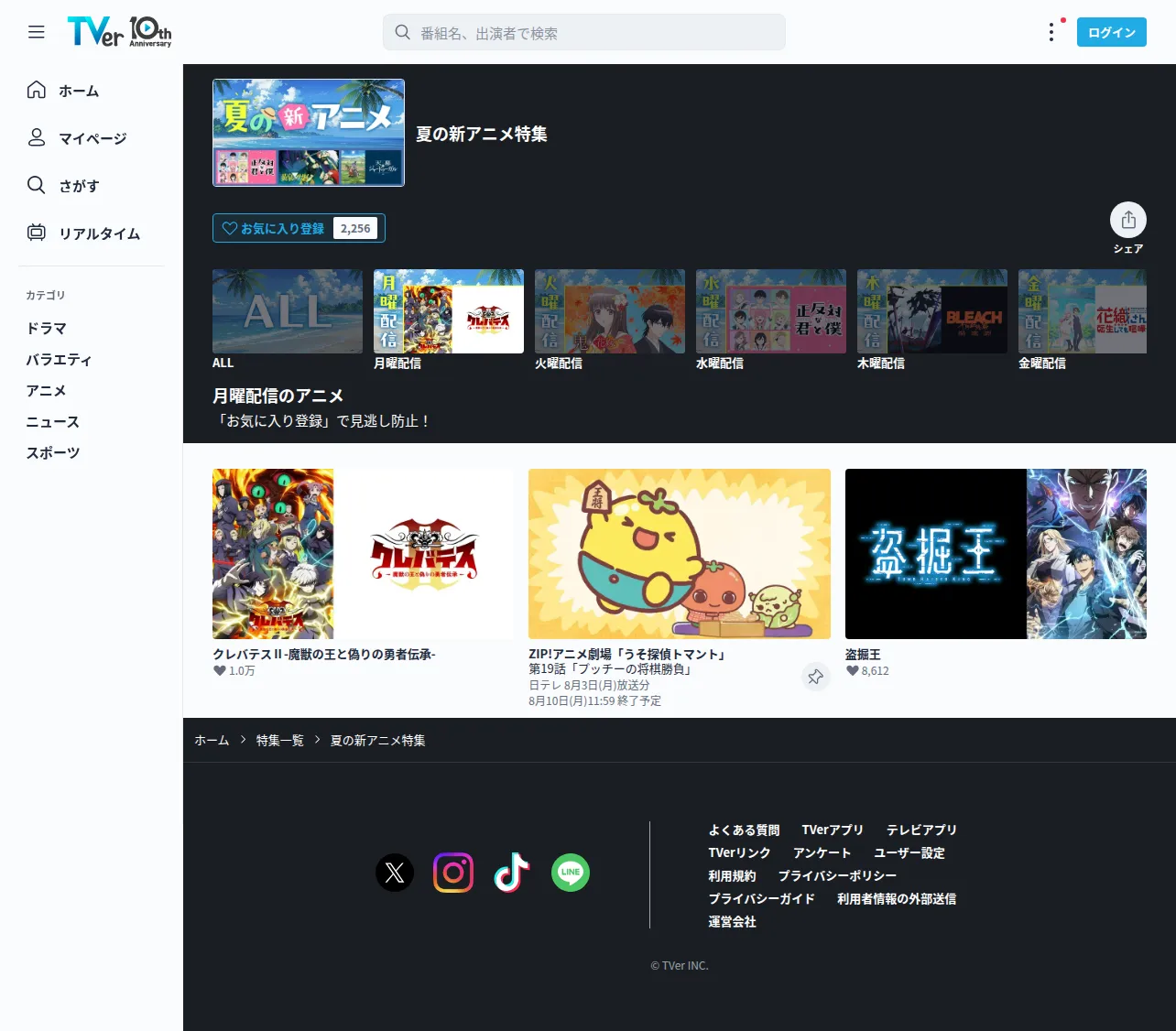Click the home icon in sidebar
This screenshot has height=1031, width=1176.
click(x=37, y=90)
